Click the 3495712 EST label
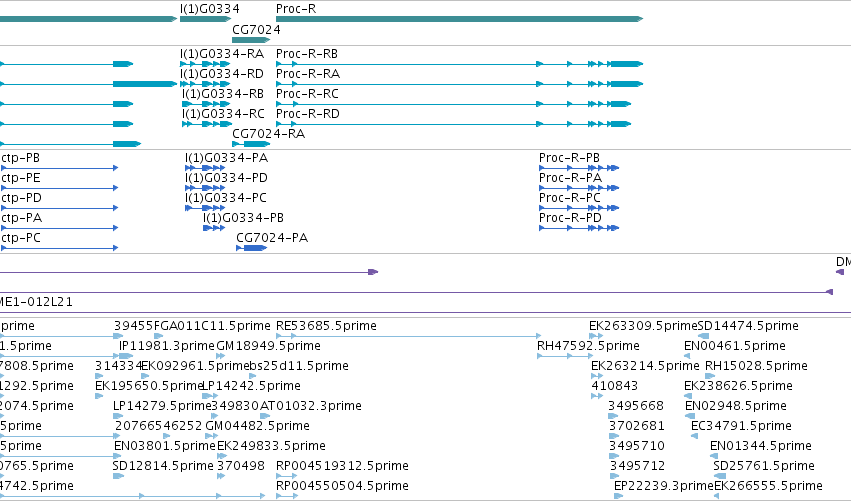The height and width of the screenshot is (501, 851). 637,466
